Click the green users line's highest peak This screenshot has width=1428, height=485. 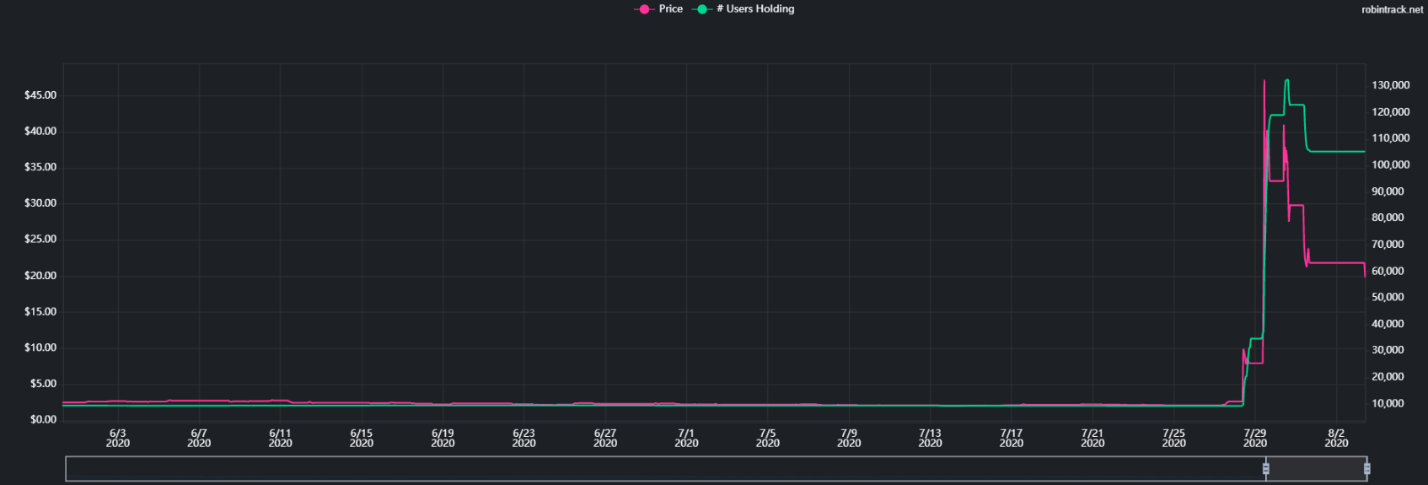pos(1286,80)
